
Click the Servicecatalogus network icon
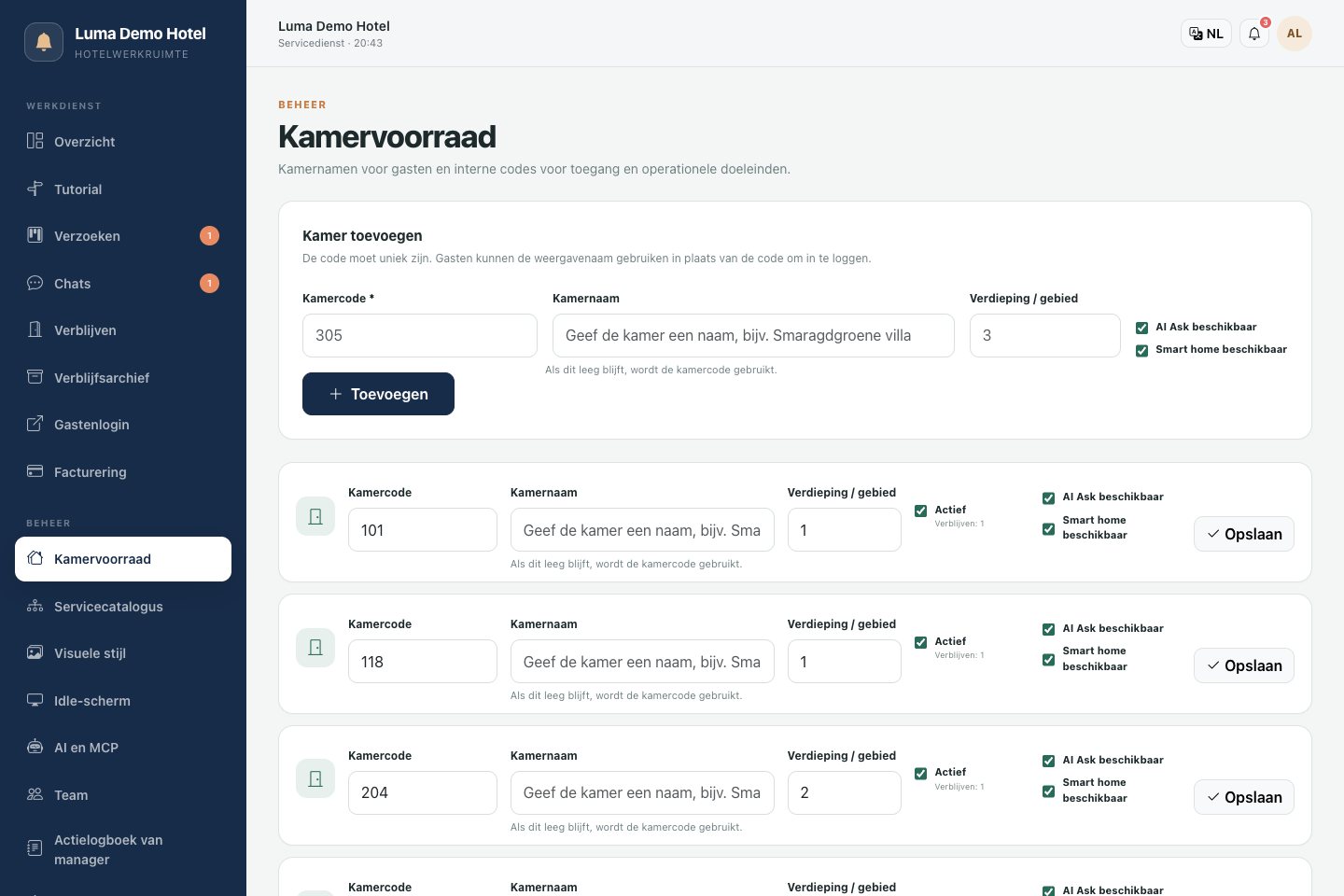pyautogui.click(x=35, y=606)
